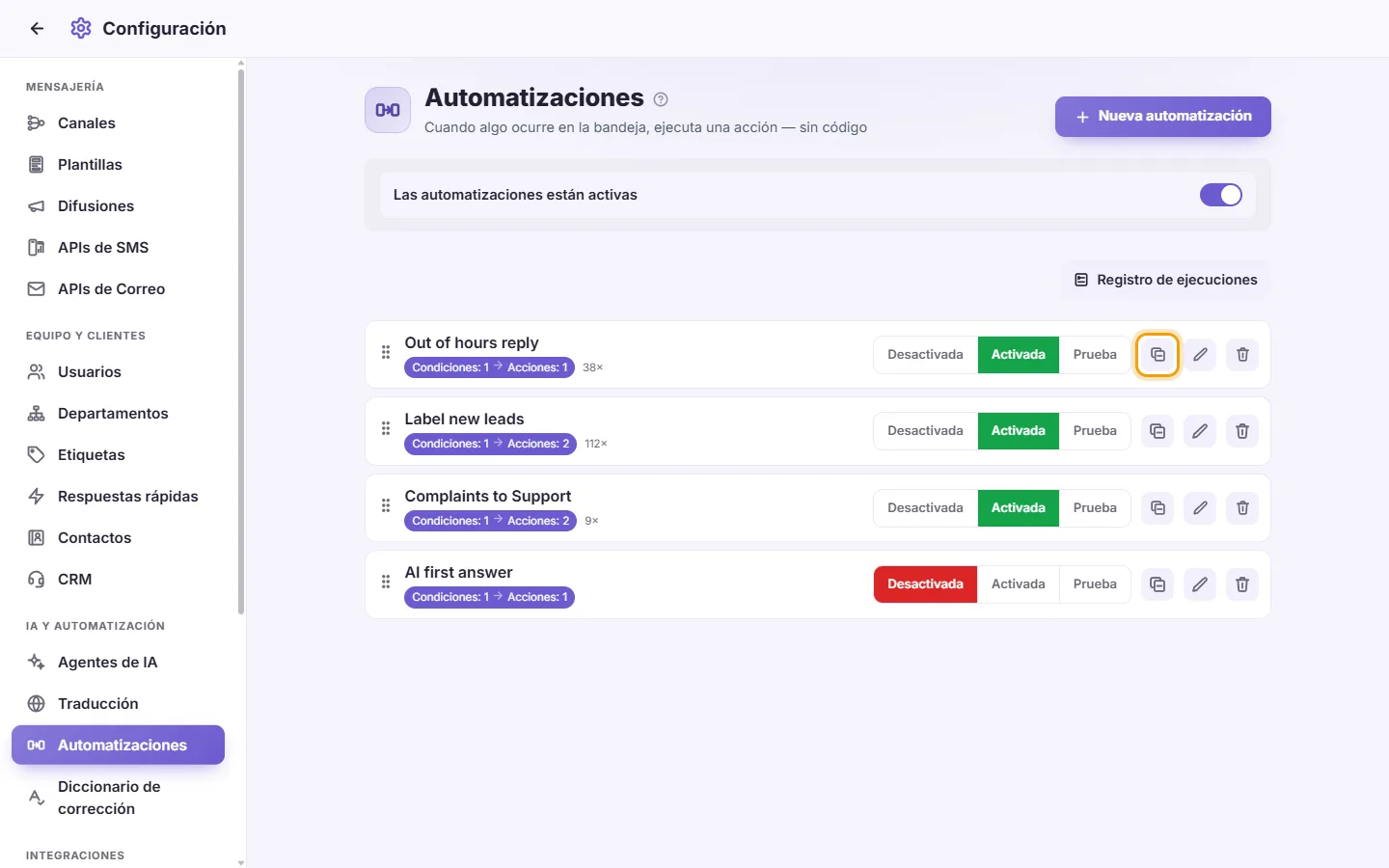
Task: Go back using the arrow icon
Action: point(37,29)
